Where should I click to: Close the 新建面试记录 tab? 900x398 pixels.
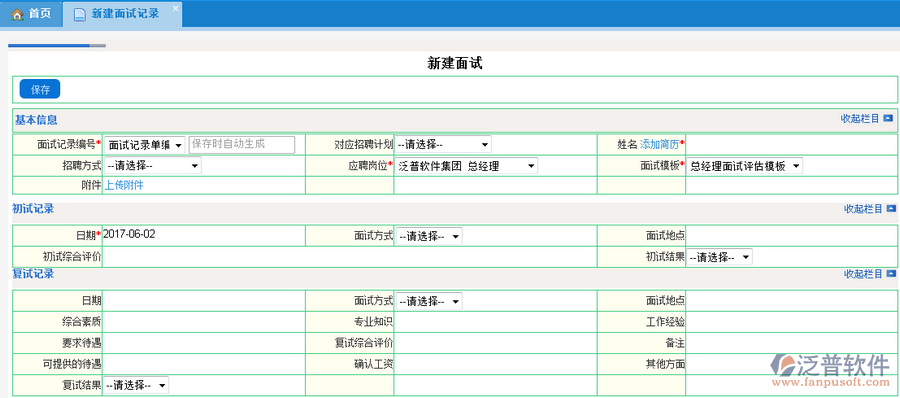click(x=175, y=8)
